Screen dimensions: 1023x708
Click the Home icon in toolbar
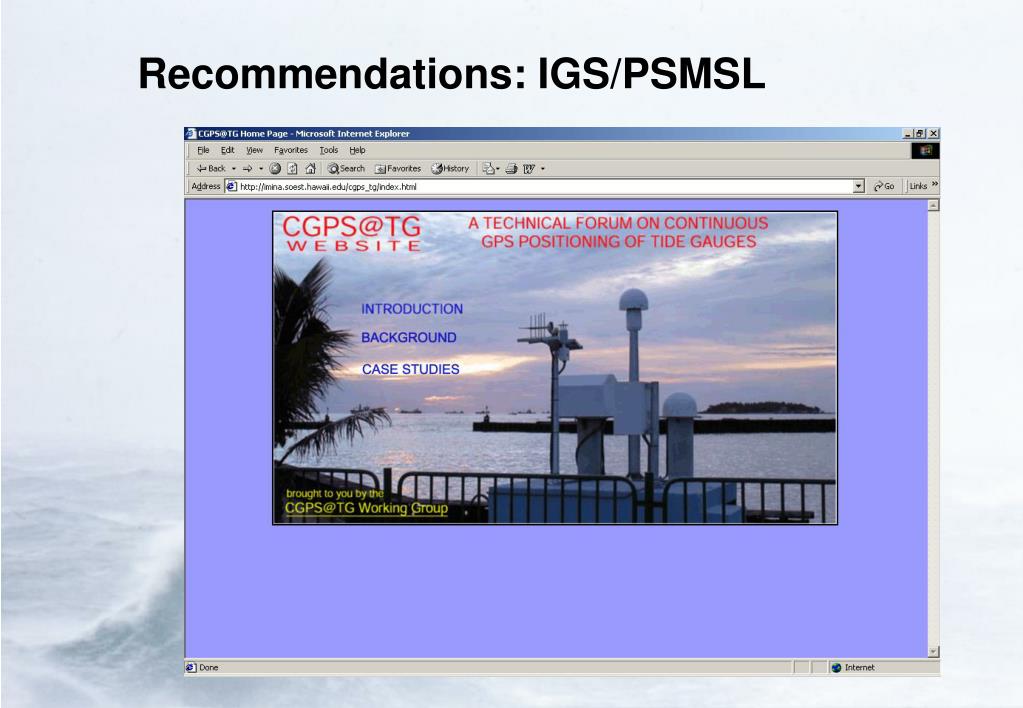311,168
